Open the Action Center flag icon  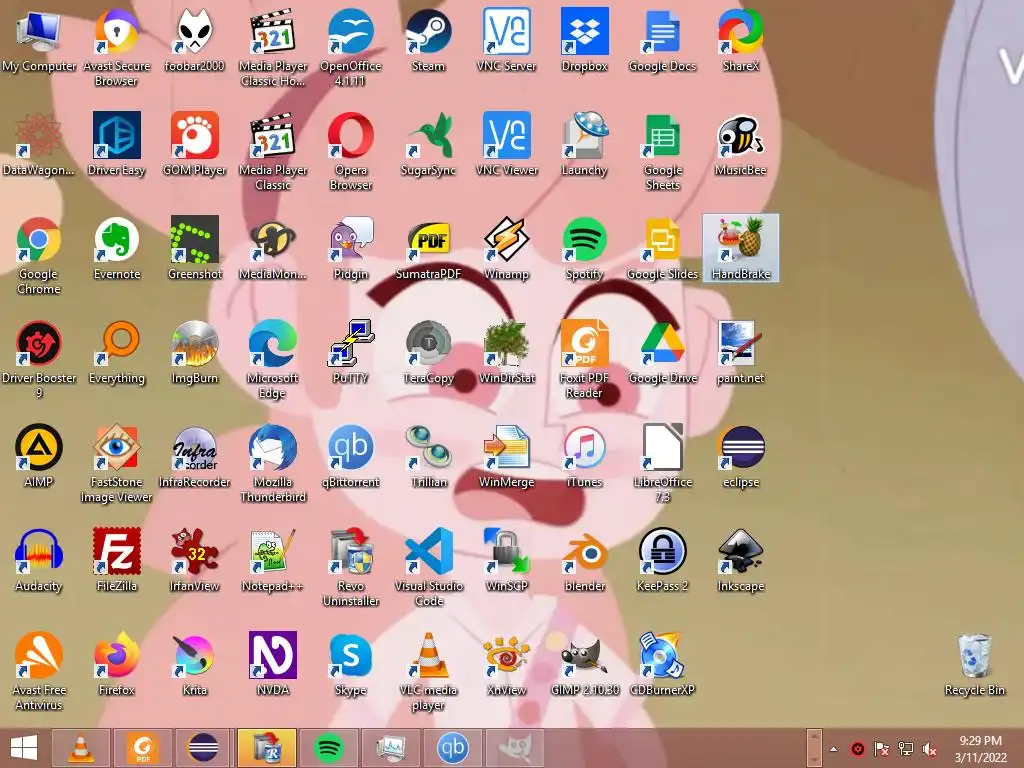point(882,749)
